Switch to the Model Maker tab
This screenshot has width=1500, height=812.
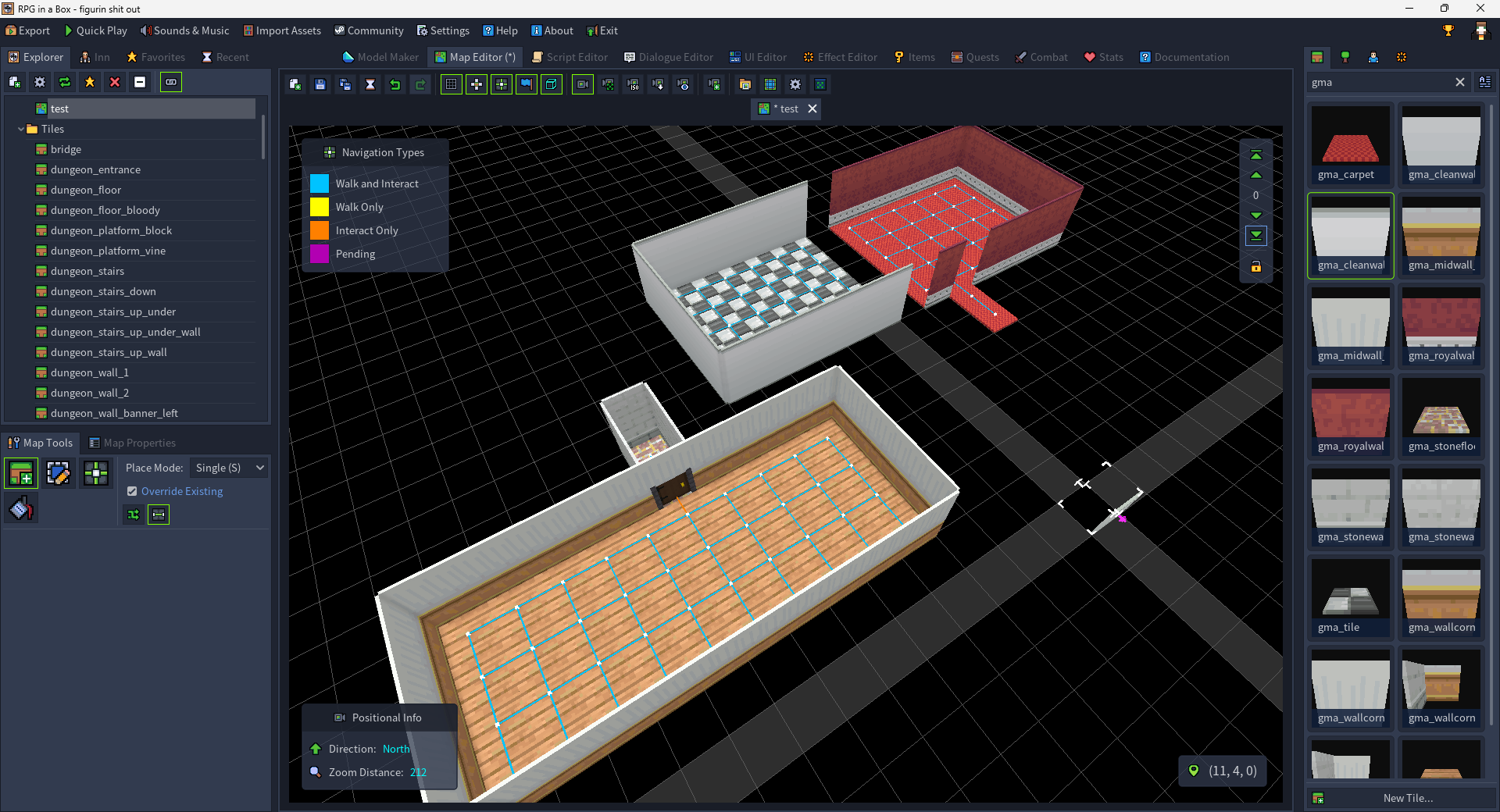(380, 57)
